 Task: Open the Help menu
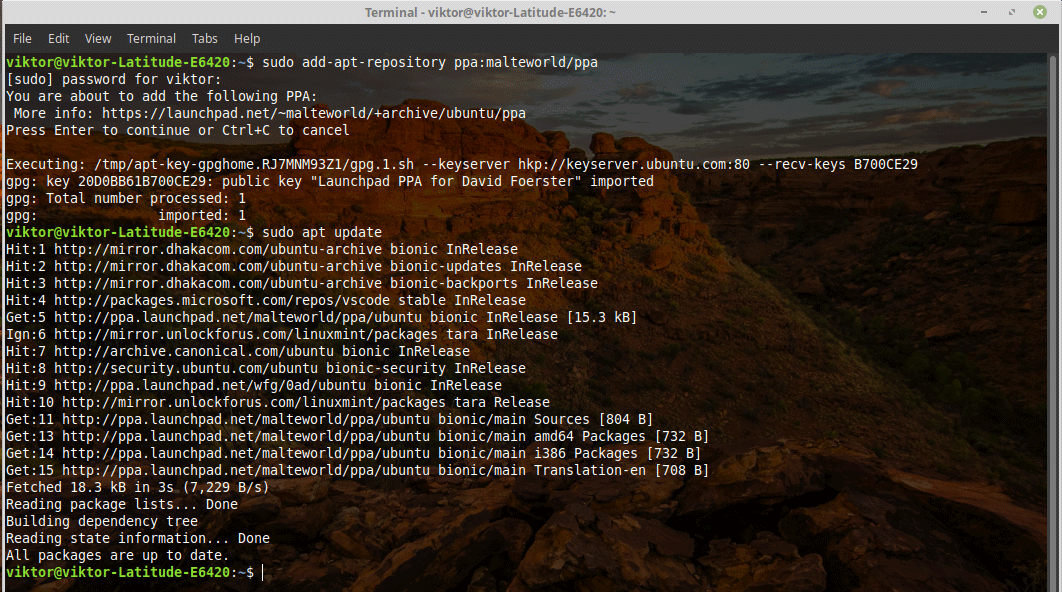point(246,38)
